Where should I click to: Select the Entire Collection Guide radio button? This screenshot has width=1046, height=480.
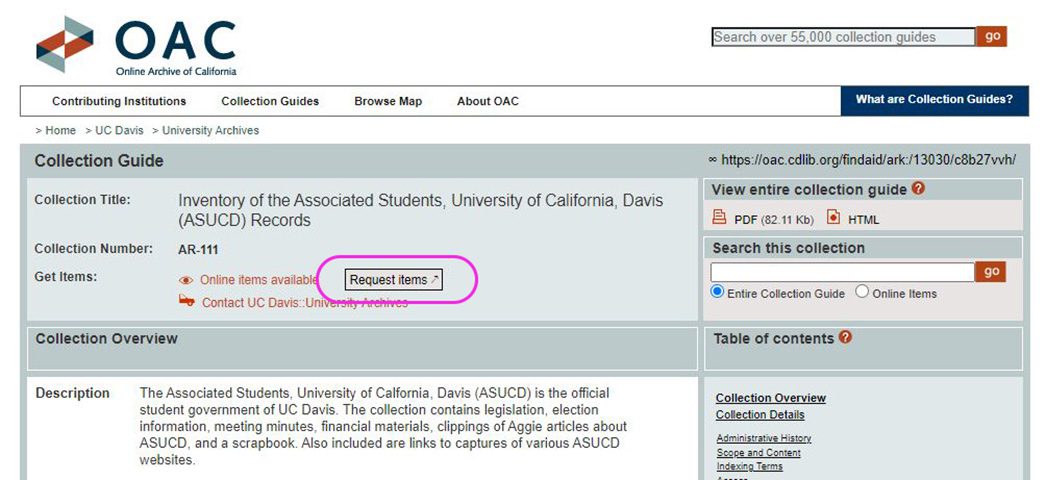(x=717, y=292)
